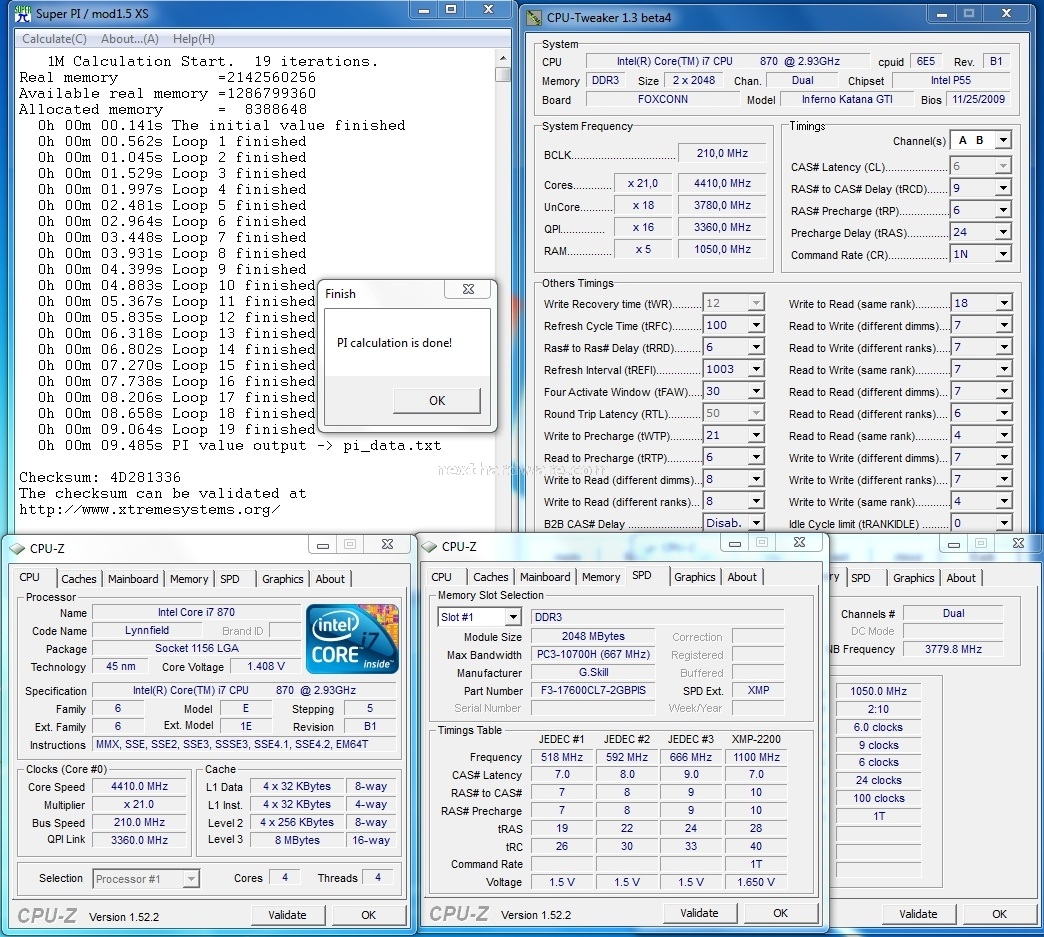Open Four Activate Window (tFAW) dropdown
Screen dimensions: 1044x937
(x=756, y=392)
